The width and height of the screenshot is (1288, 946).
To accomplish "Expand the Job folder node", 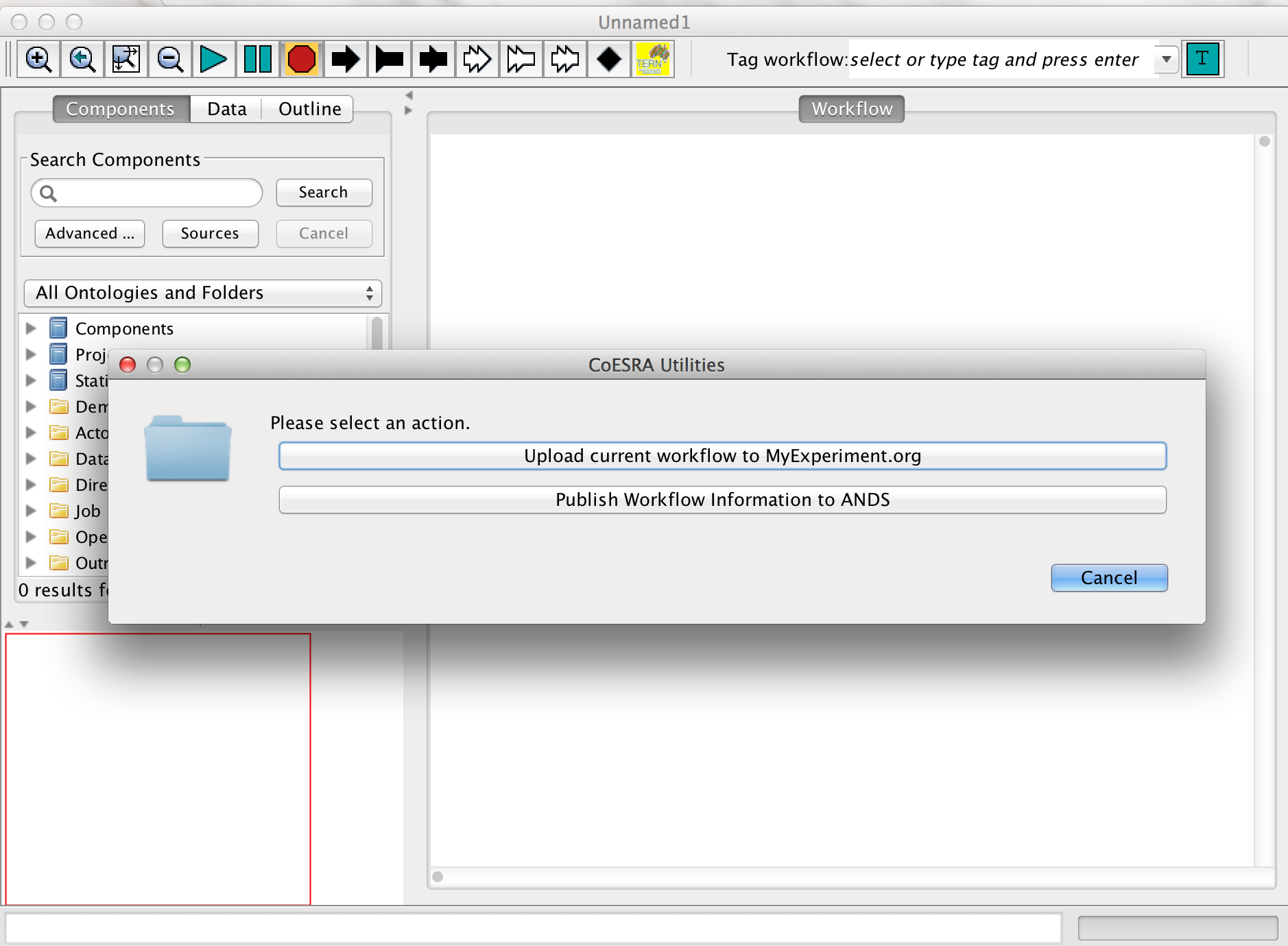I will pyautogui.click(x=31, y=511).
